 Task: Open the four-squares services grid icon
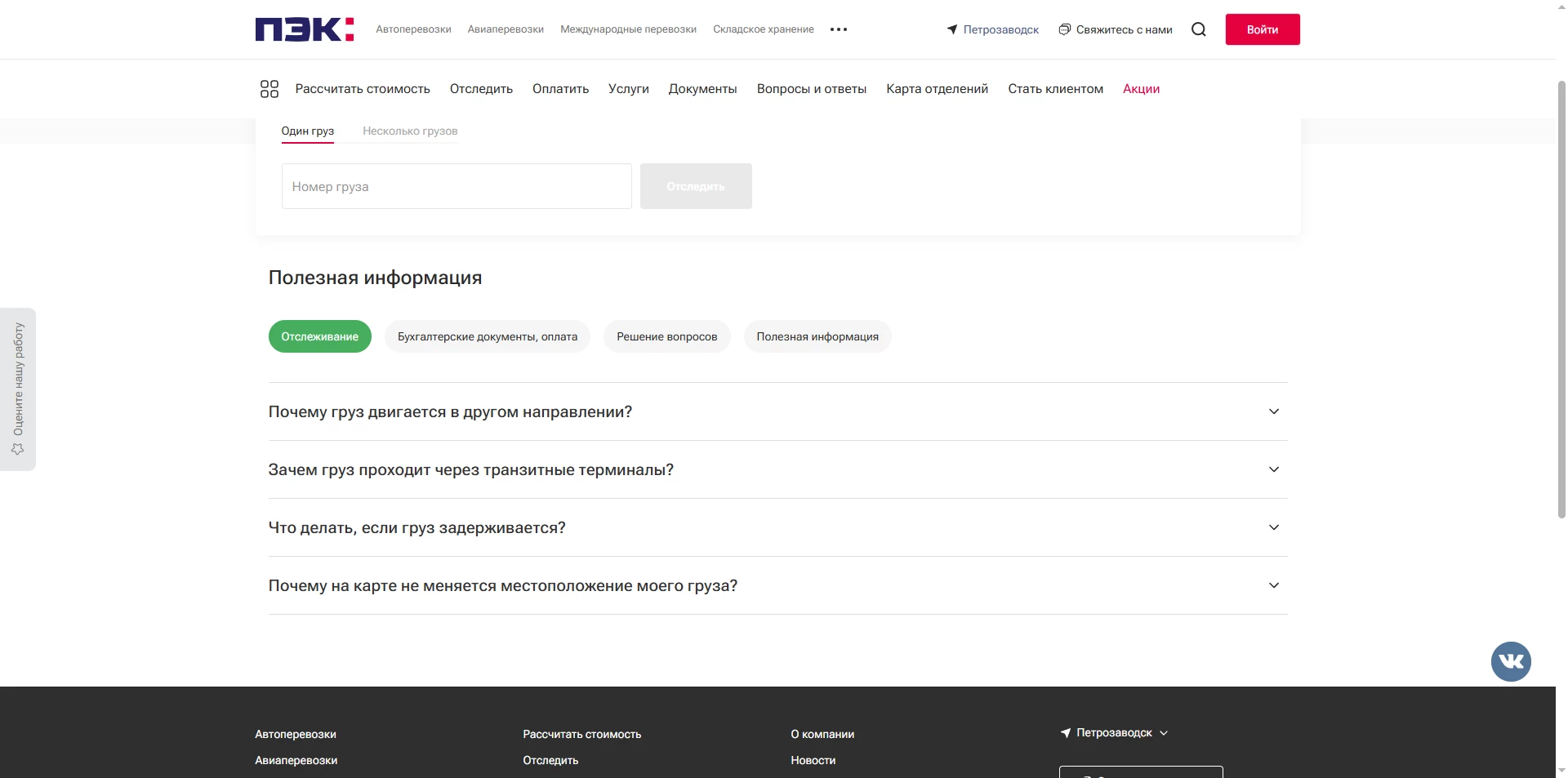pos(269,89)
